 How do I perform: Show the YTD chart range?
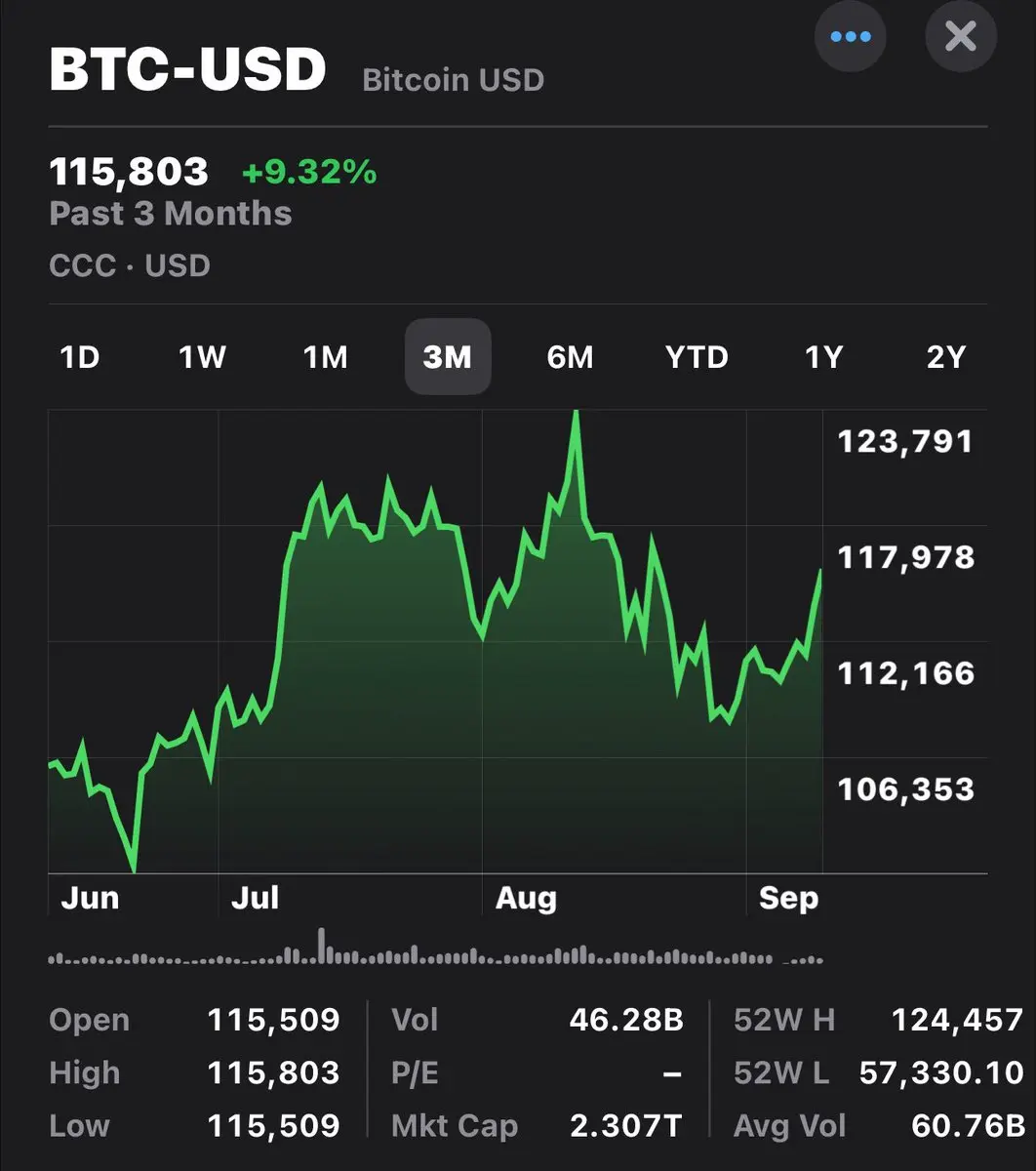click(697, 357)
